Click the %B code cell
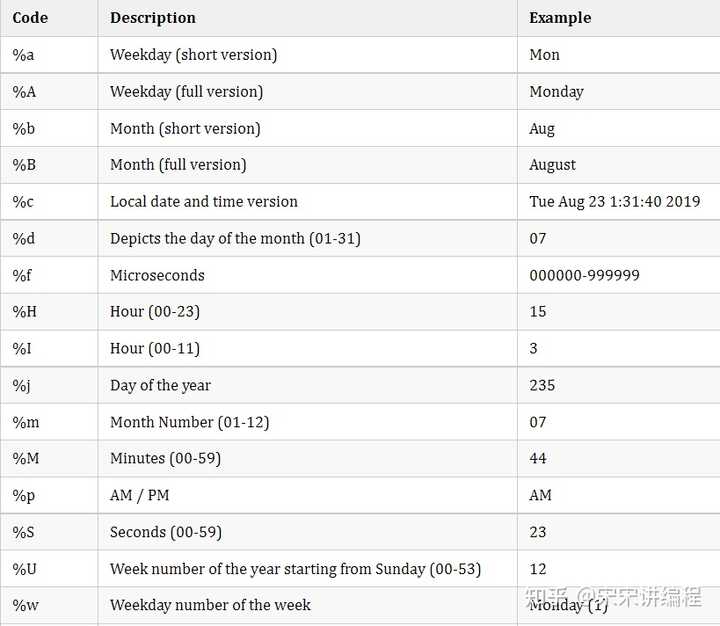Screen dimensions: 720x626 click(x=23, y=165)
